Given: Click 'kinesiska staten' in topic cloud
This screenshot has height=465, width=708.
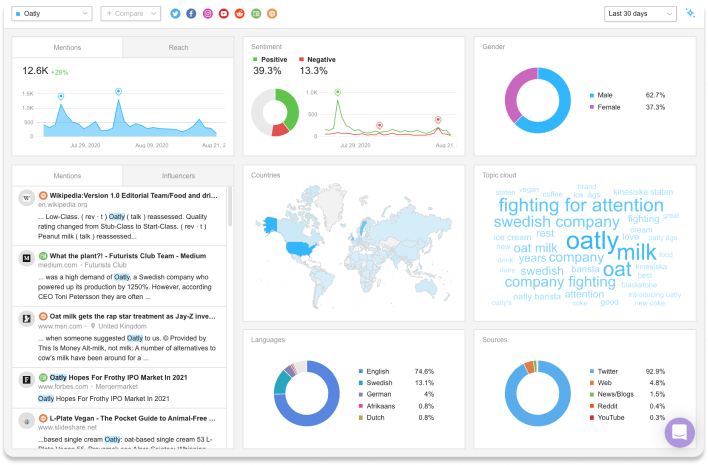Looking at the screenshot, I should [643, 192].
